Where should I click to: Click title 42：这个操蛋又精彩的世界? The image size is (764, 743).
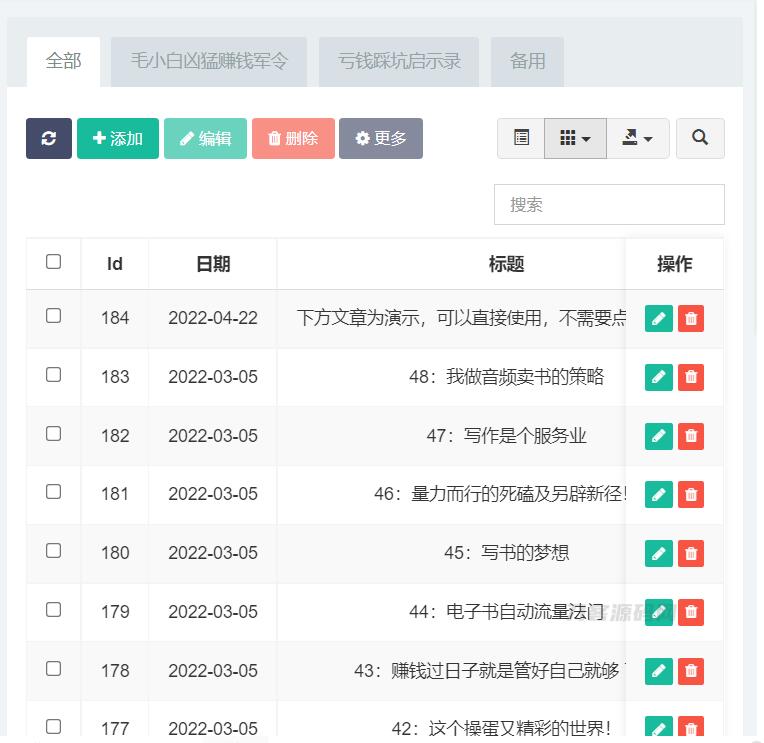click(501, 728)
